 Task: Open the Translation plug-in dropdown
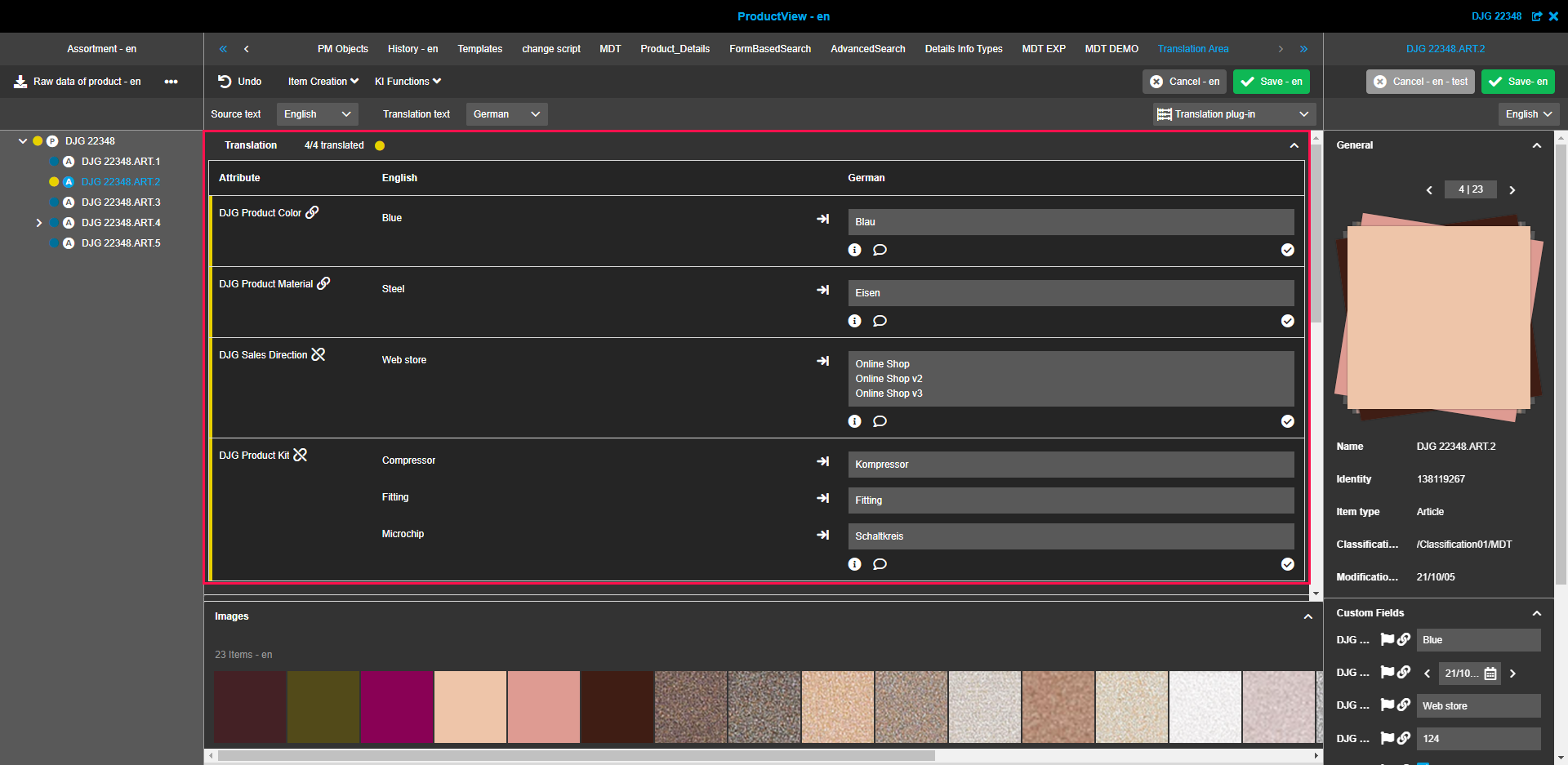tap(1233, 114)
